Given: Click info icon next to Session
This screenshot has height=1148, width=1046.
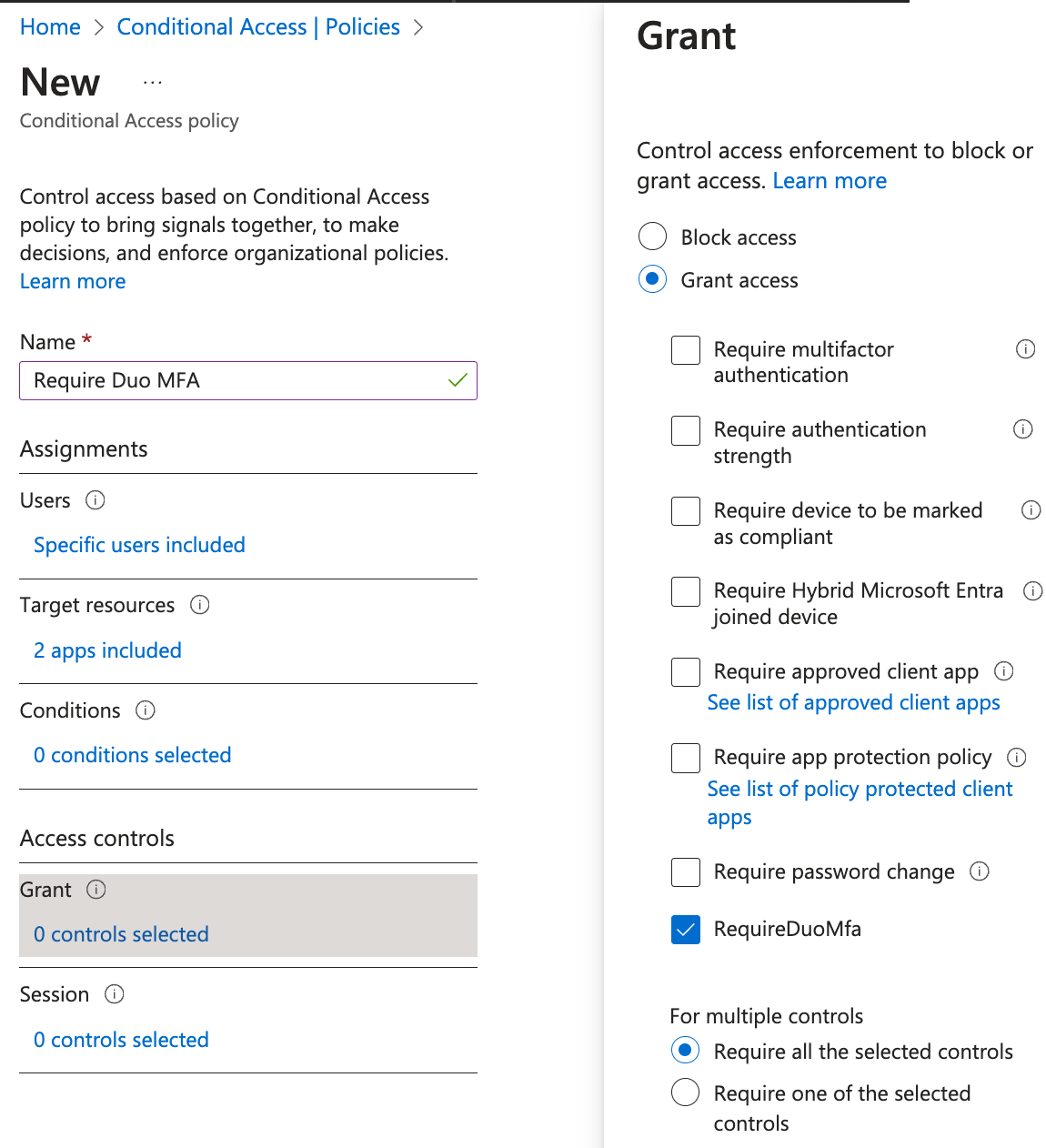Looking at the screenshot, I should [115, 994].
